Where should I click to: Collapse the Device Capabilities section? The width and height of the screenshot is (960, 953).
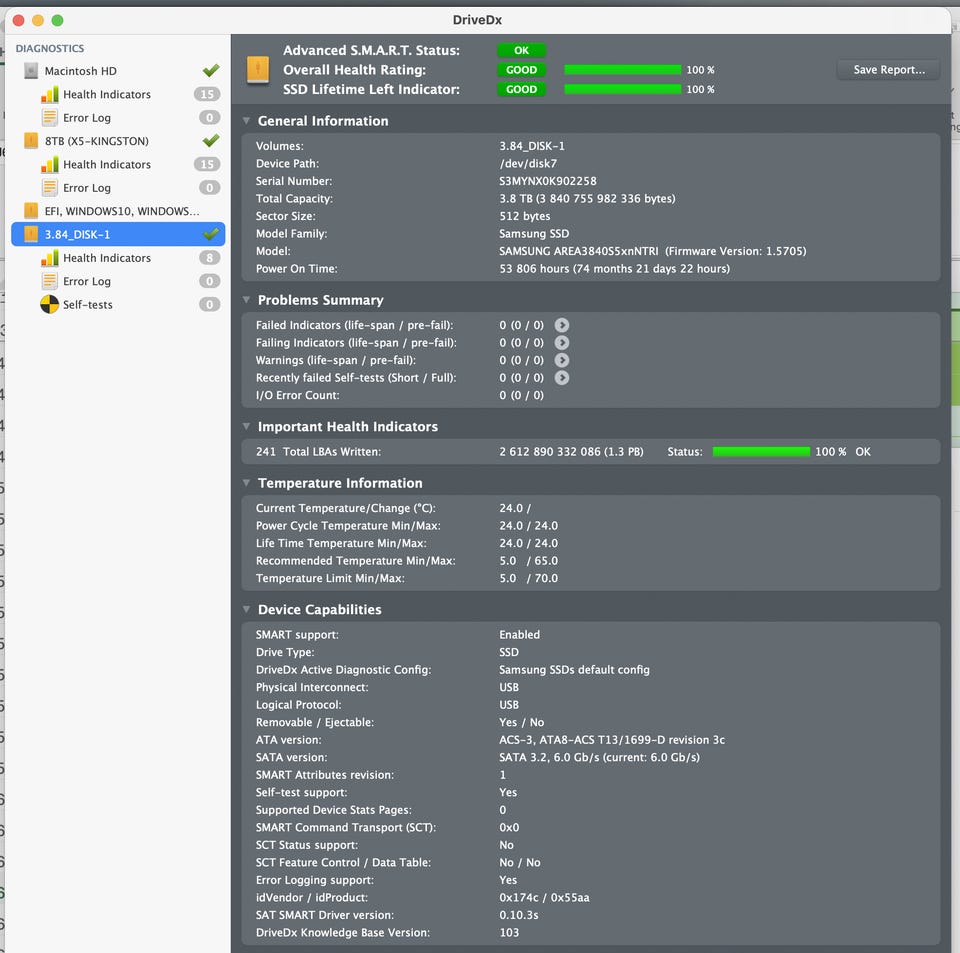point(246,610)
